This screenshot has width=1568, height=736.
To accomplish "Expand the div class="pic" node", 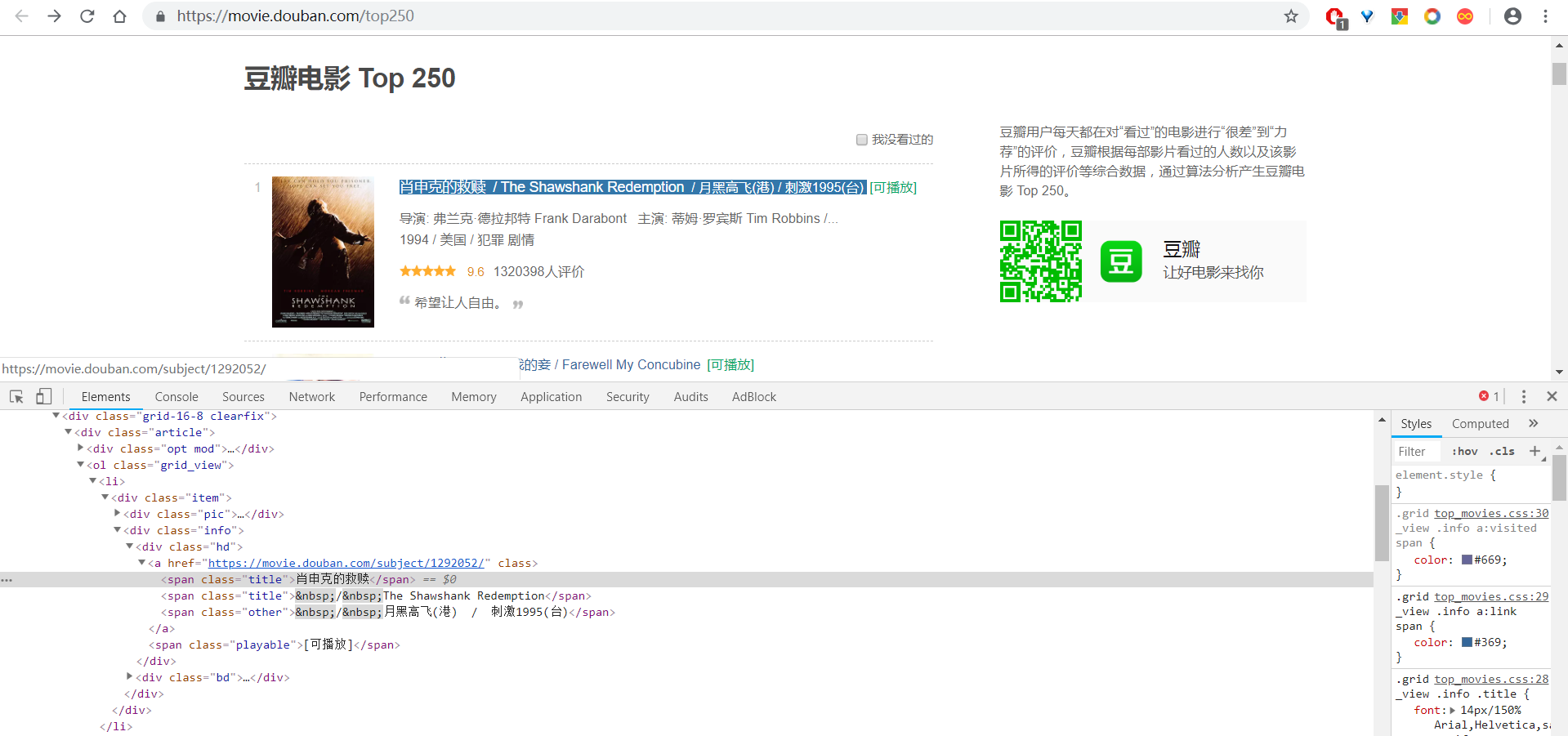I will 118,514.
